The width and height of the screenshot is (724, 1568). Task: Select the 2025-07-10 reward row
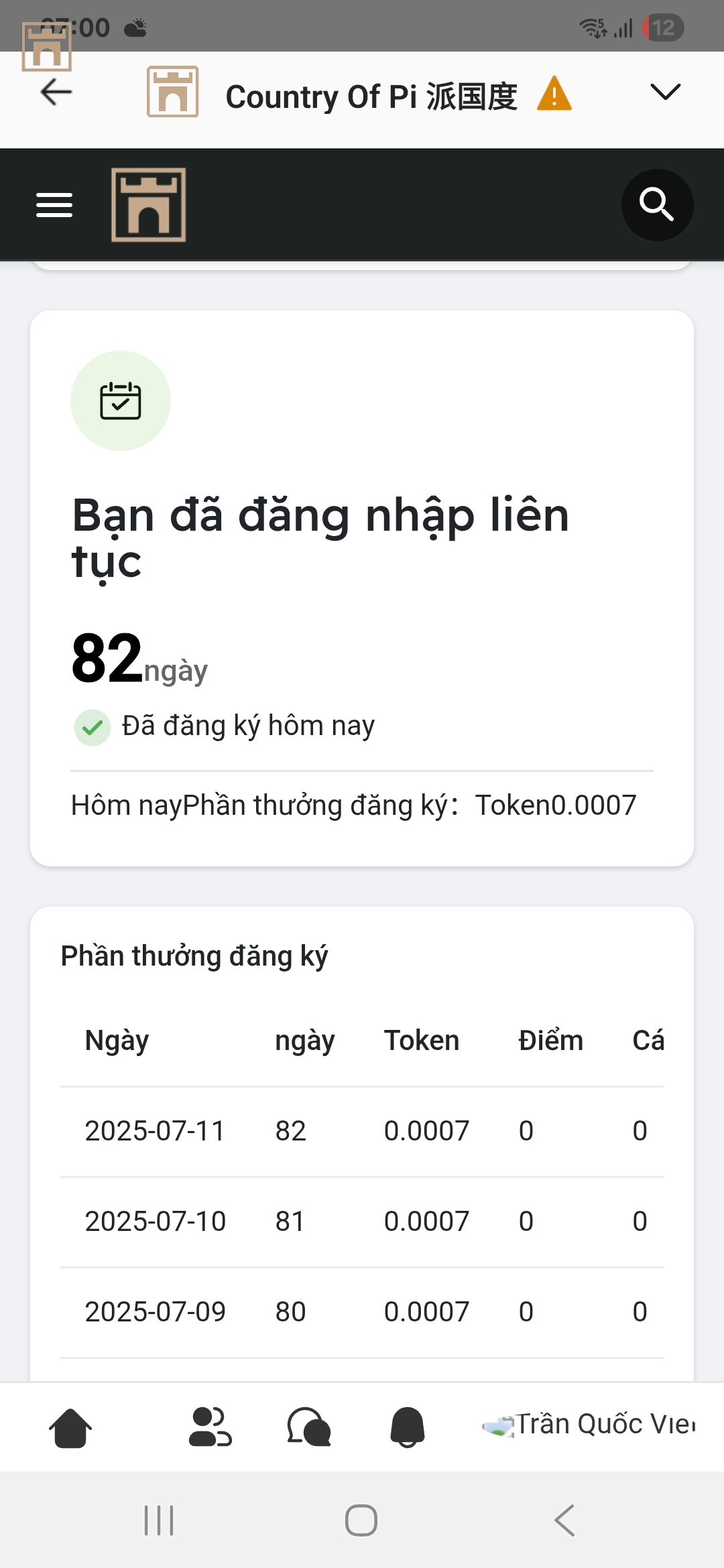[x=362, y=1222]
